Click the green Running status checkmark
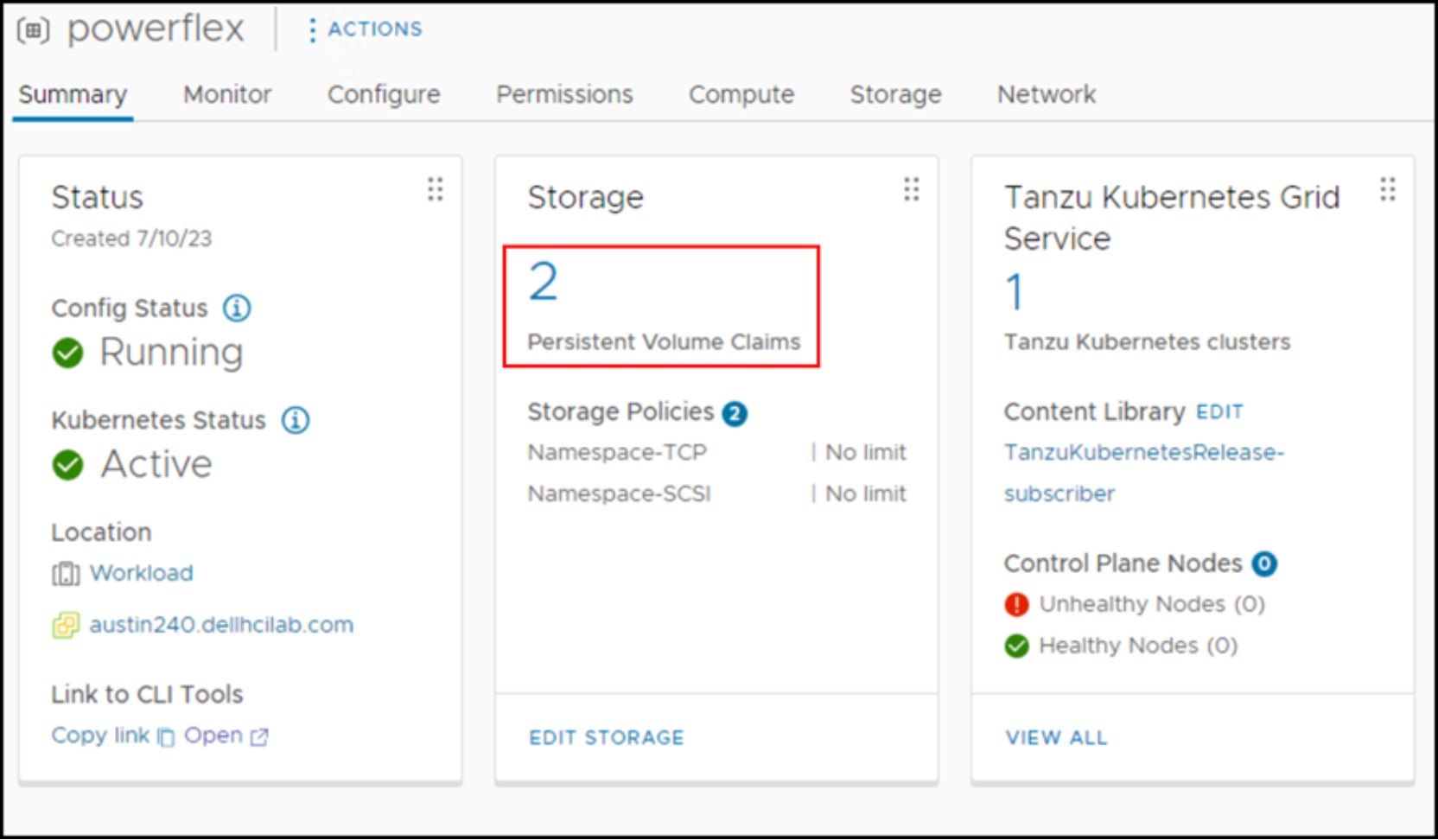This screenshot has width=1438, height=840. point(67,353)
